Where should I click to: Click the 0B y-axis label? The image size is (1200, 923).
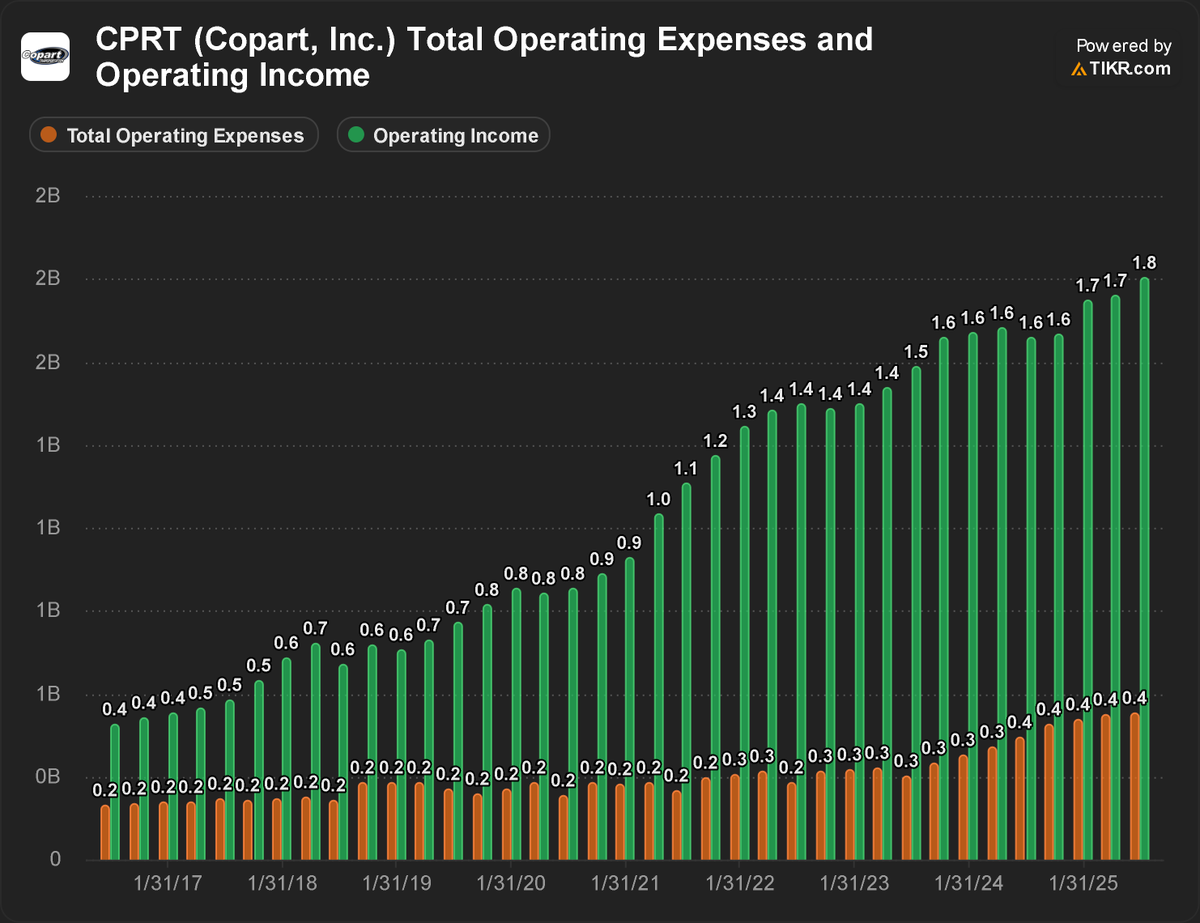[46, 775]
